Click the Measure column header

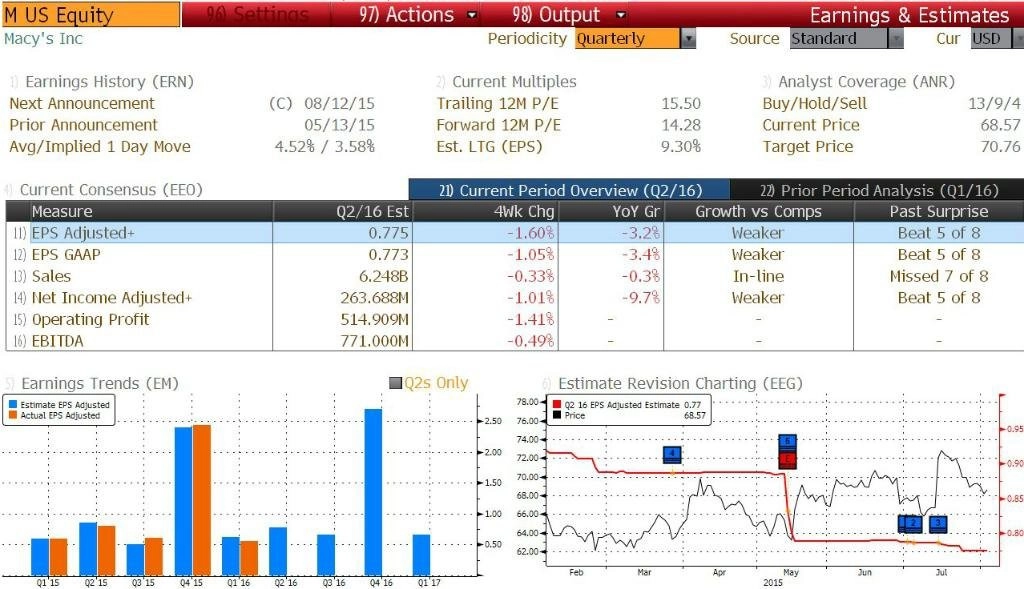(151, 212)
